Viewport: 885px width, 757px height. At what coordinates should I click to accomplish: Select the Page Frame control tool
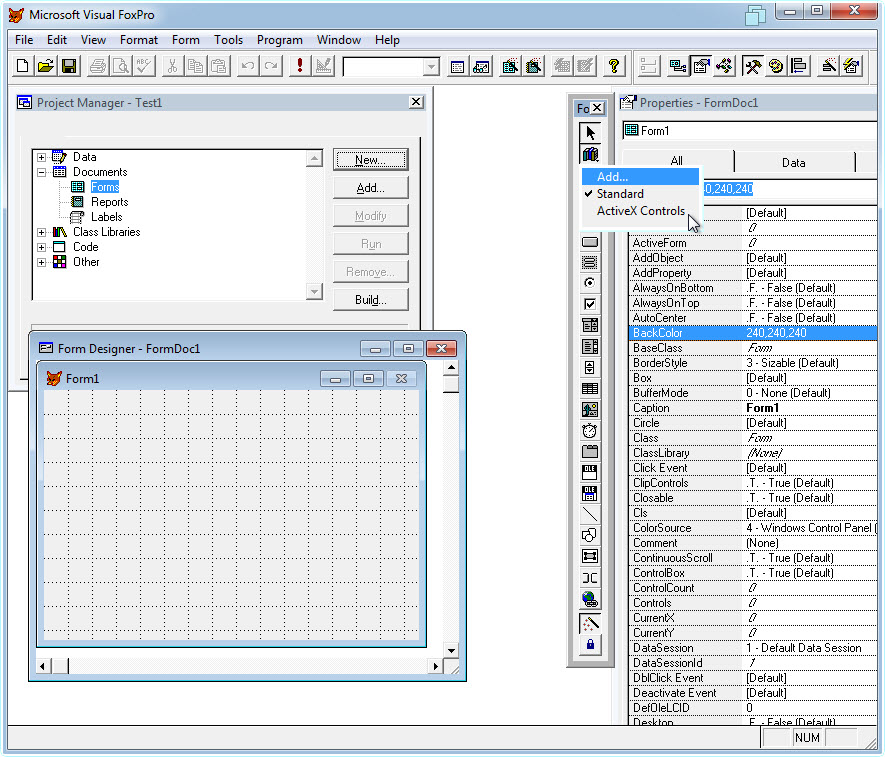tap(590, 452)
